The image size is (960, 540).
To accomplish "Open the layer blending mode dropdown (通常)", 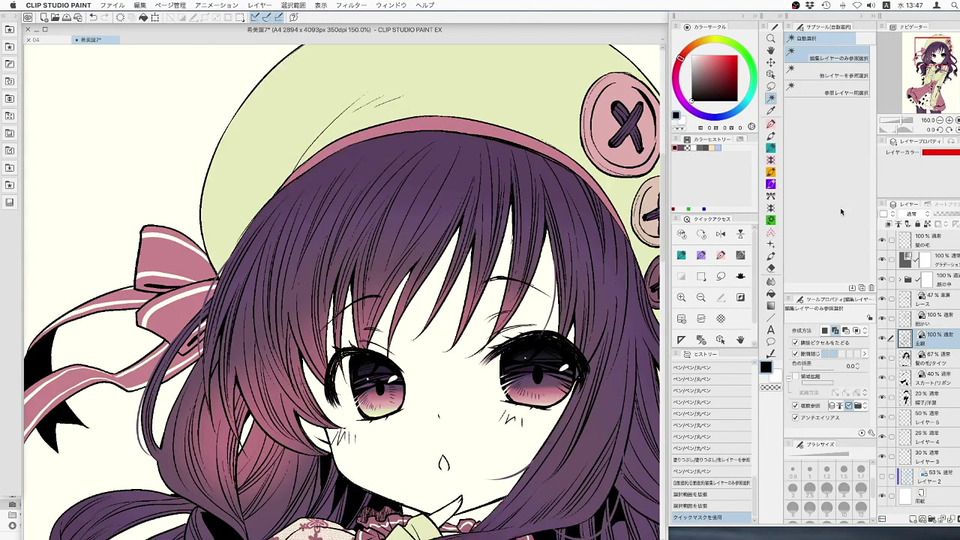I will point(912,214).
